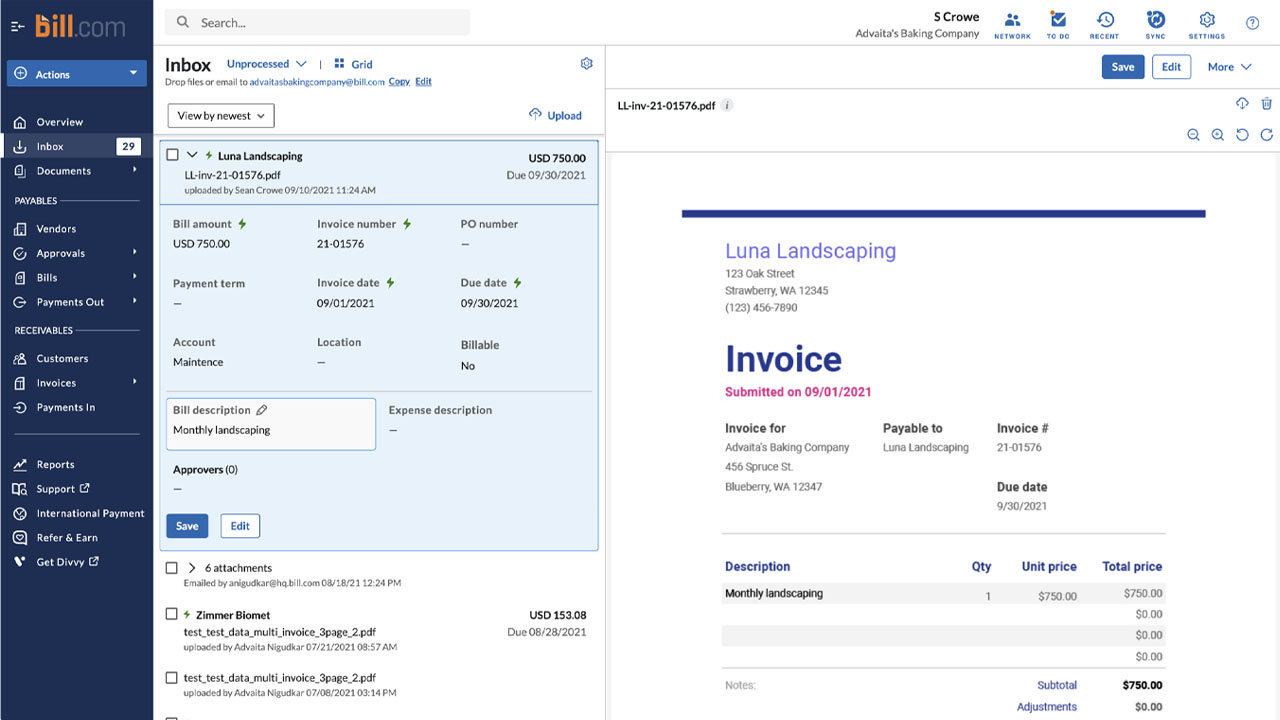The image size is (1280, 720).
Task: Open Settings gear in top bar
Action: pyautogui.click(x=1207, y=24)
